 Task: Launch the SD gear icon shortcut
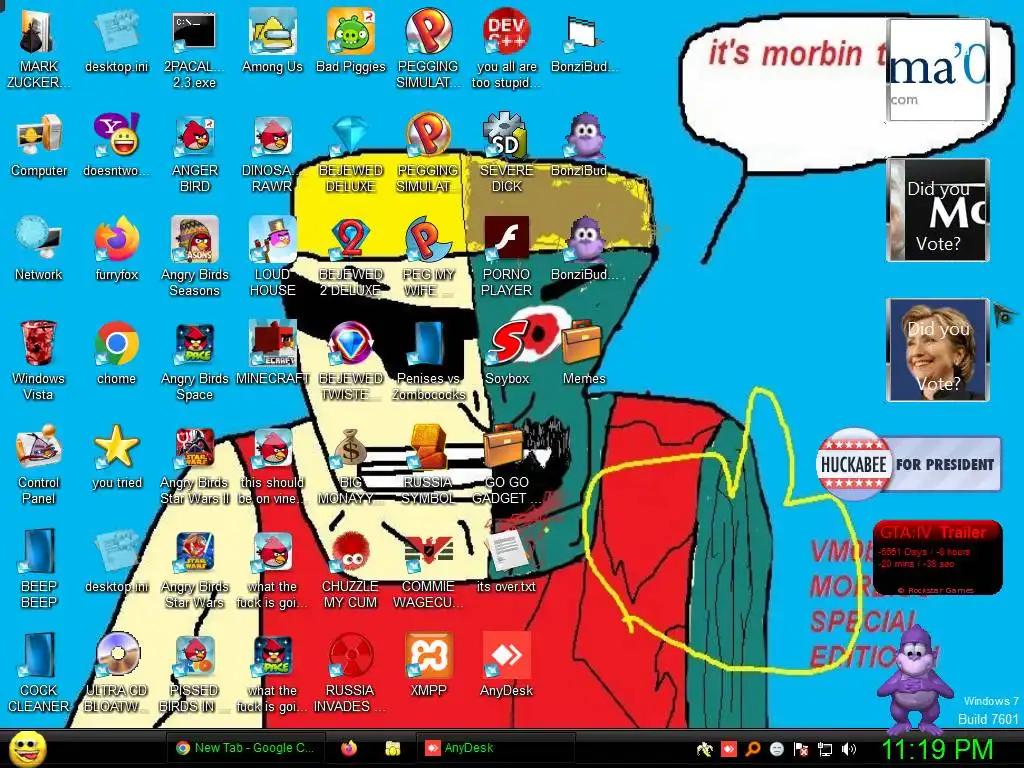tap(507, 153)
